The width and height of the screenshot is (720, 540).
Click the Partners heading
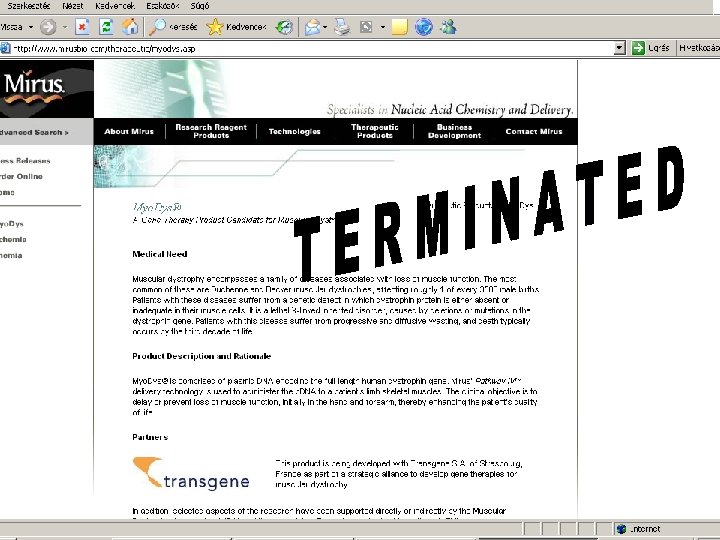pyautogui.click(x=150, y=437)
